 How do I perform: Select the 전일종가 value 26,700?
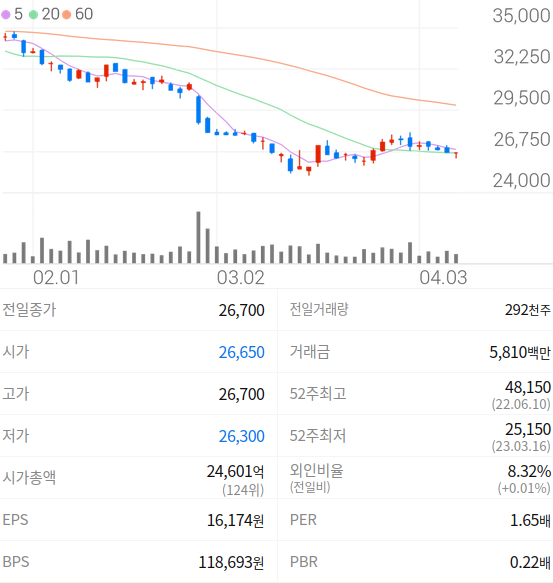241,310
